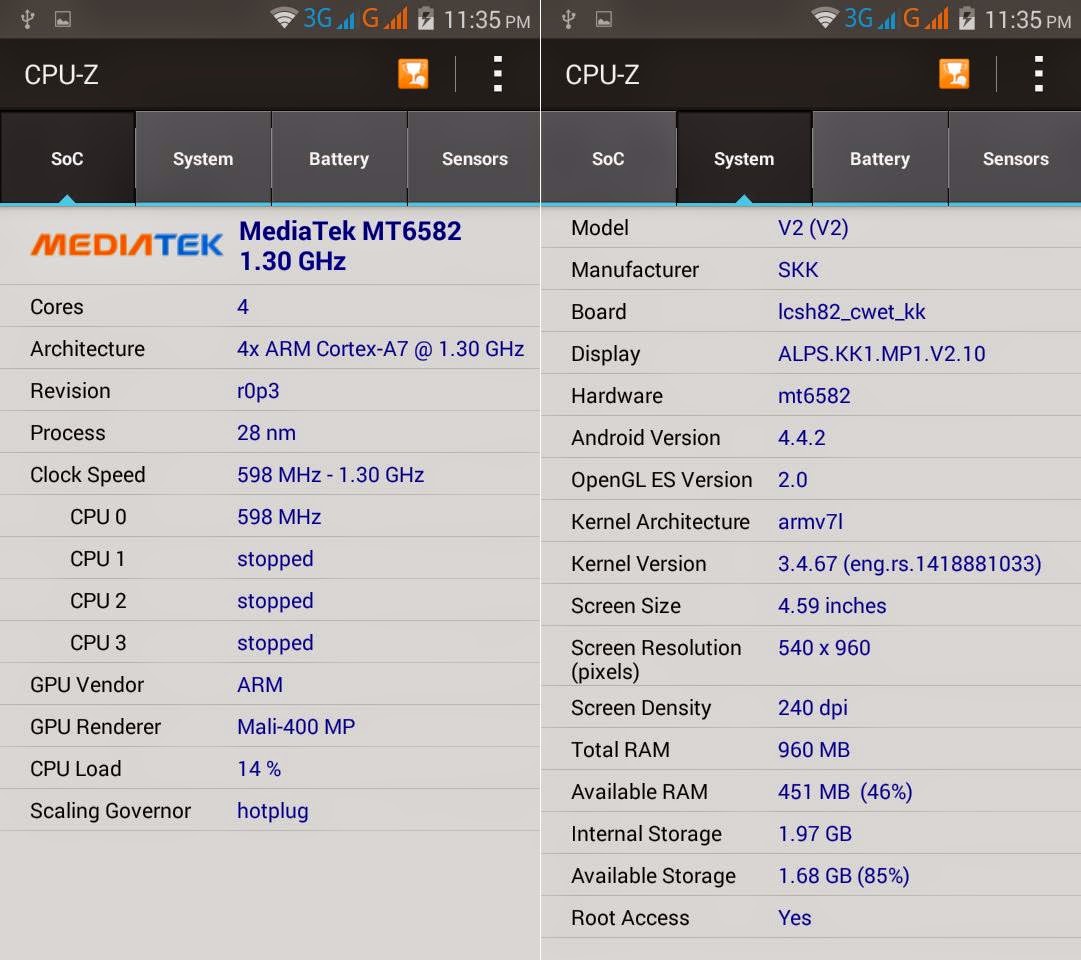Tap picture notification icon in right status bar
1081x960 pixels.
[x=604, y=19]
